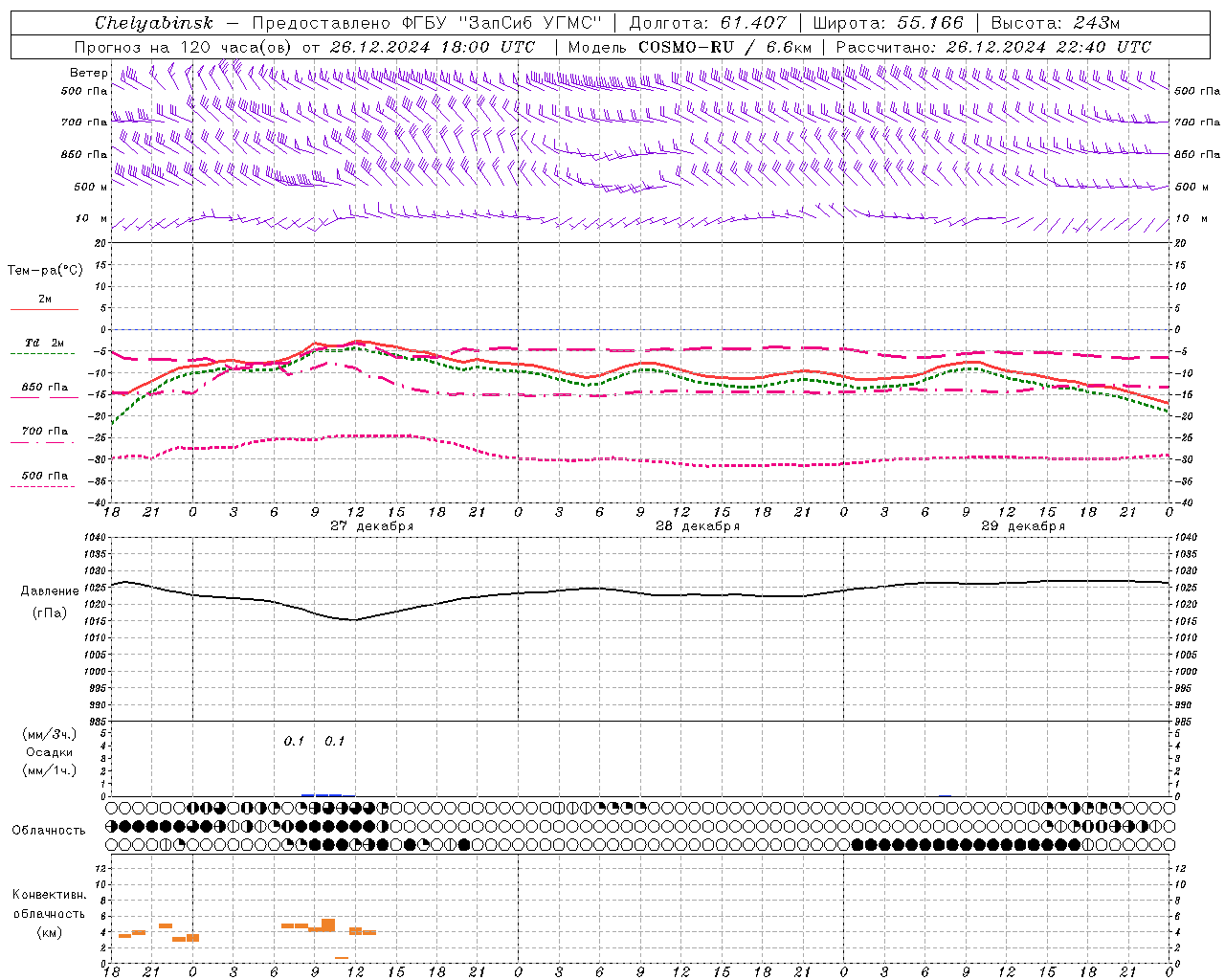The height and width of the screenshot is (980, 1225).
Task: Select the '27 декабря' date label
Action: (x=372, y=526)
